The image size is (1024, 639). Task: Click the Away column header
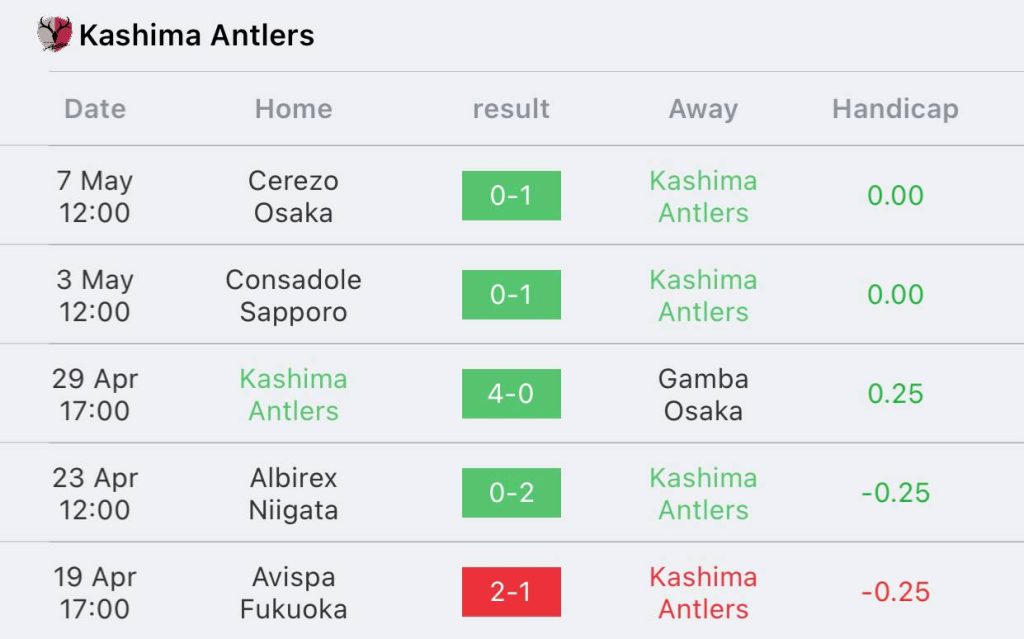pyautogui.click(x=703, y=108)
